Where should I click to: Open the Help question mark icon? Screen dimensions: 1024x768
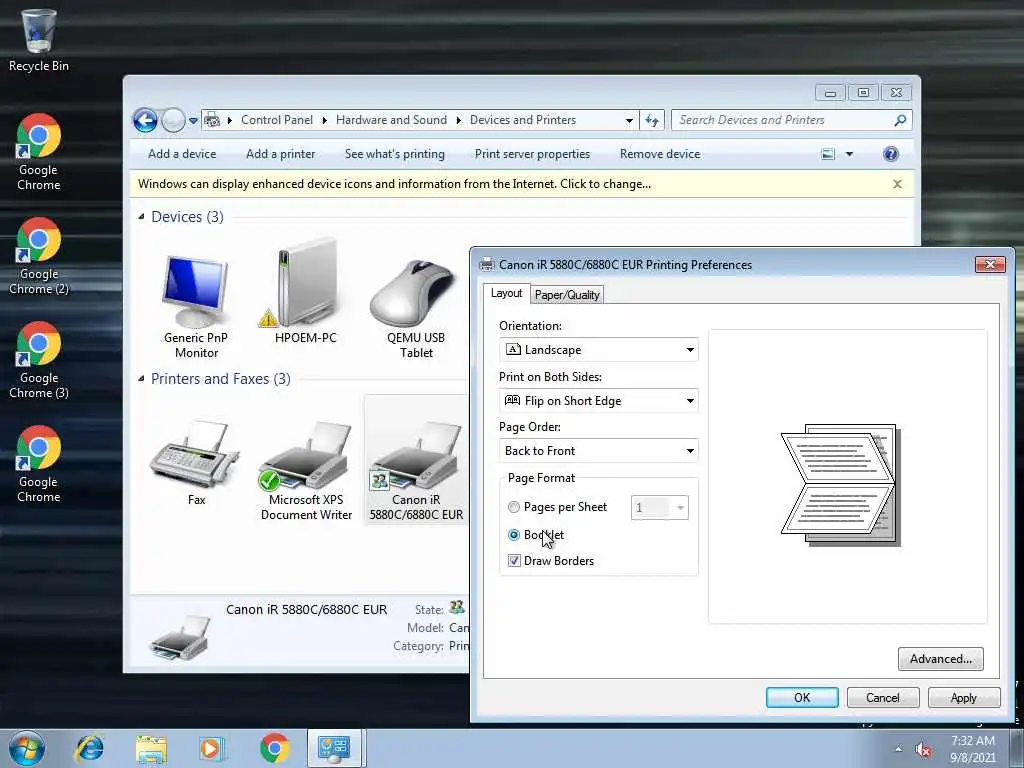(890, 154)
